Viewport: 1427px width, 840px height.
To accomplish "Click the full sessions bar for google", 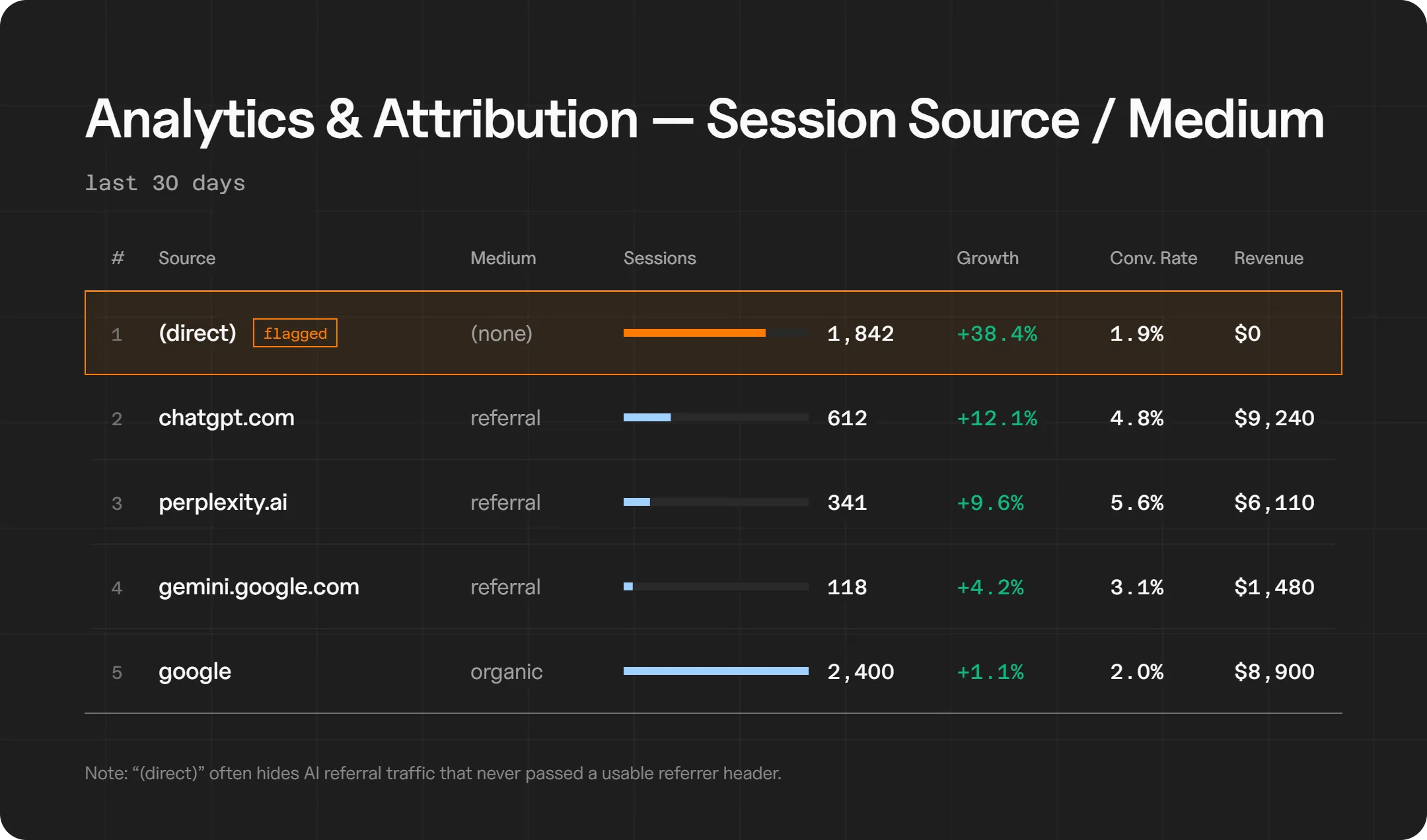I will click(x=716, y=671).
